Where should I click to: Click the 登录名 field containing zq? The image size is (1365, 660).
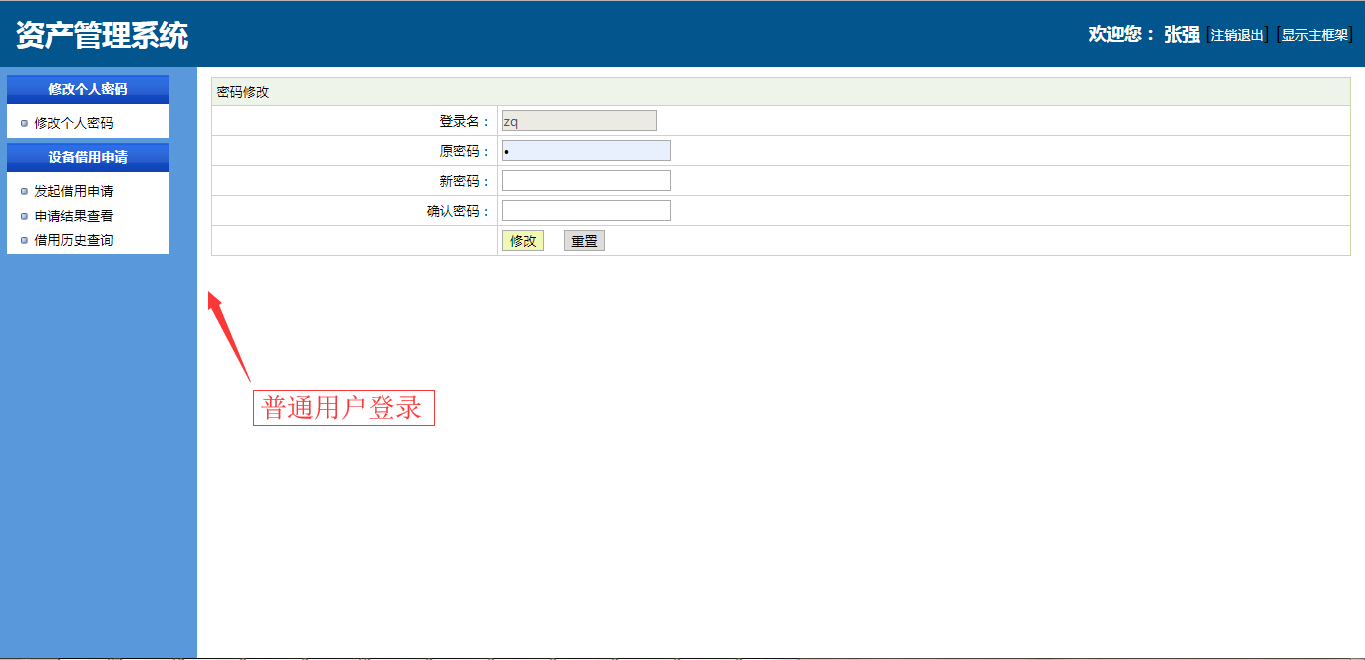click(579, 121)
